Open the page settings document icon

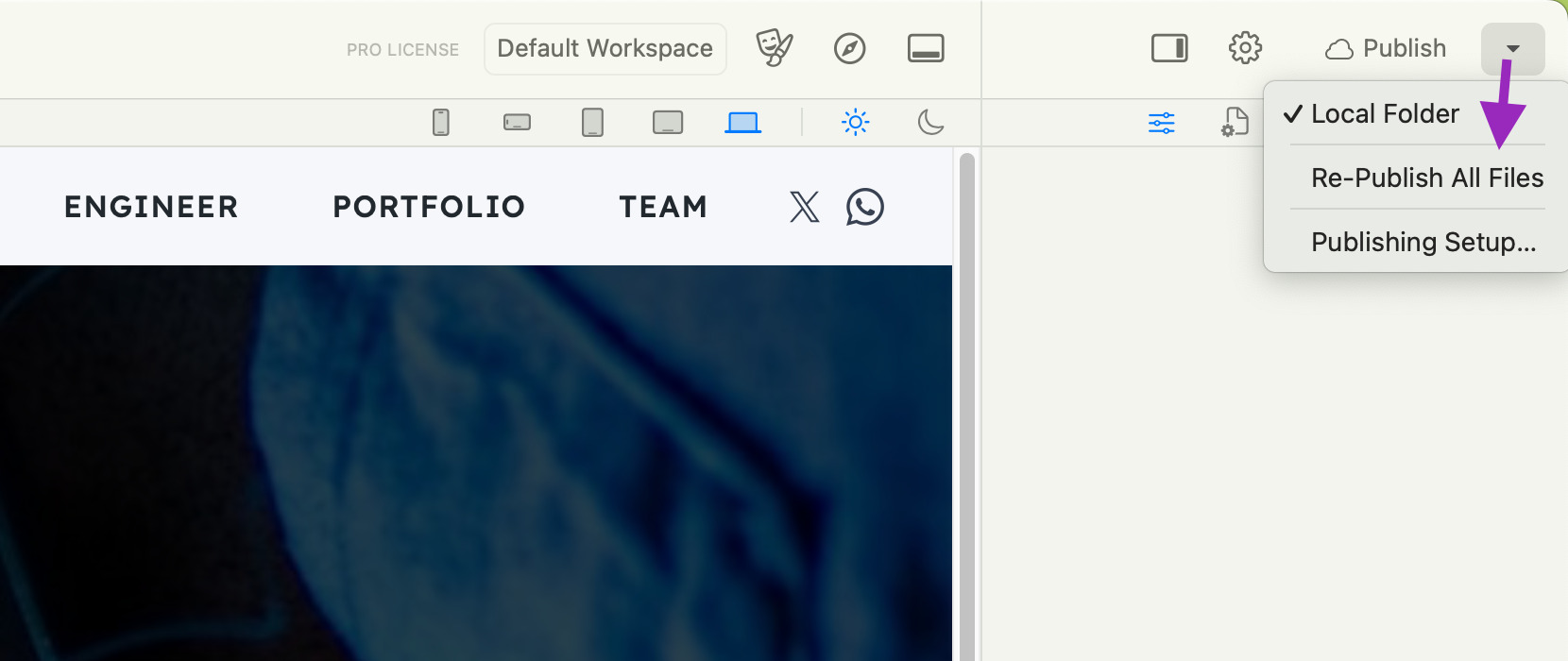coord(1236,123)
